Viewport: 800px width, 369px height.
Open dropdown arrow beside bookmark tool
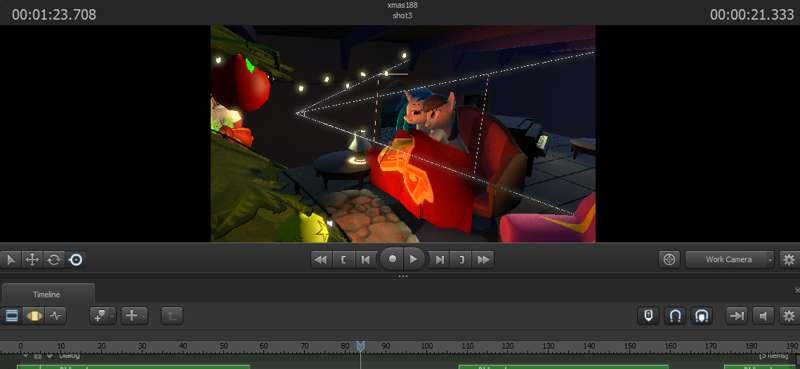pyautogui.click(x=112, y=316)
